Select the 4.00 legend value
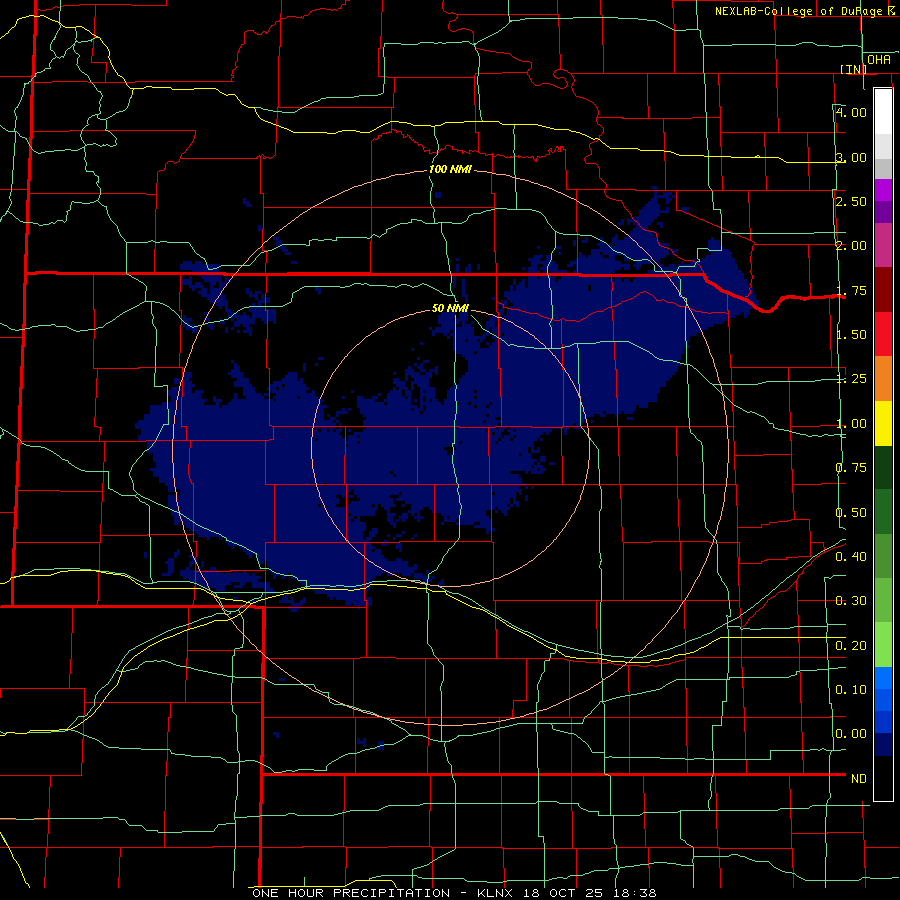This screenshot has width=900, height=900. pyautogui.click(x=851, y=112)
